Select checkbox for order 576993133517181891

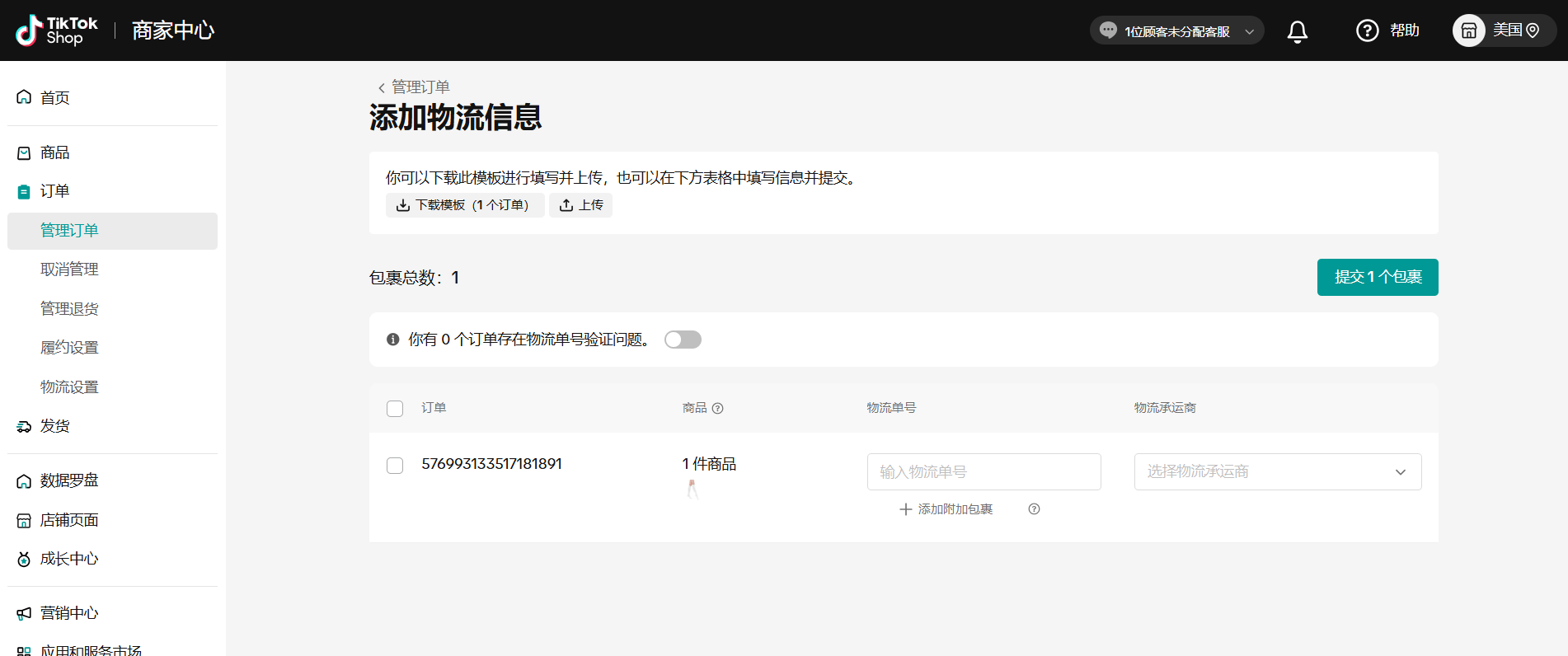click(395, 466)
